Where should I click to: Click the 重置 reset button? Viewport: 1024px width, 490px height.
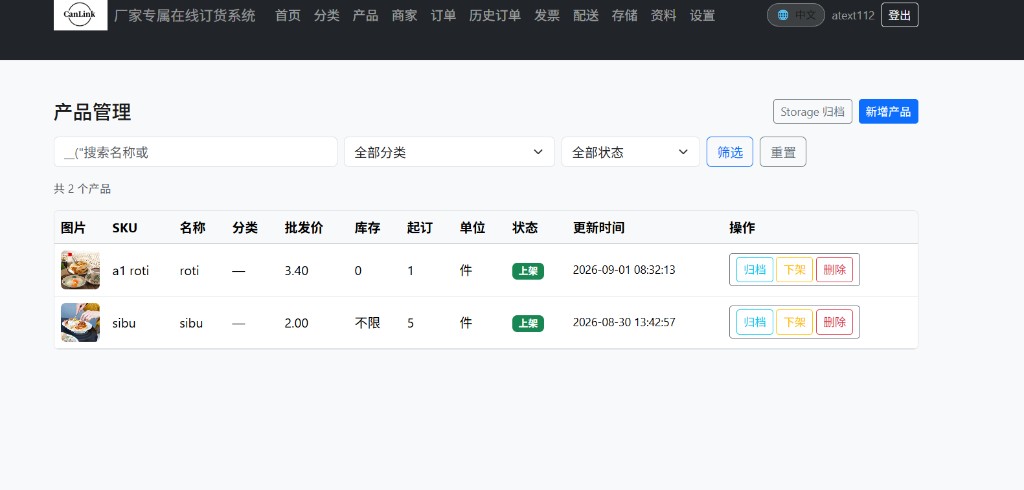click(783, 152)
